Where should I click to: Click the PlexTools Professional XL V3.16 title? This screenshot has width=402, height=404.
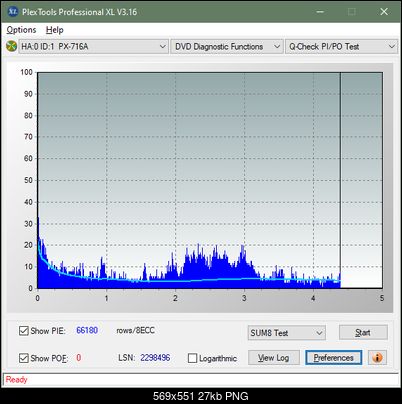(79, 12)
